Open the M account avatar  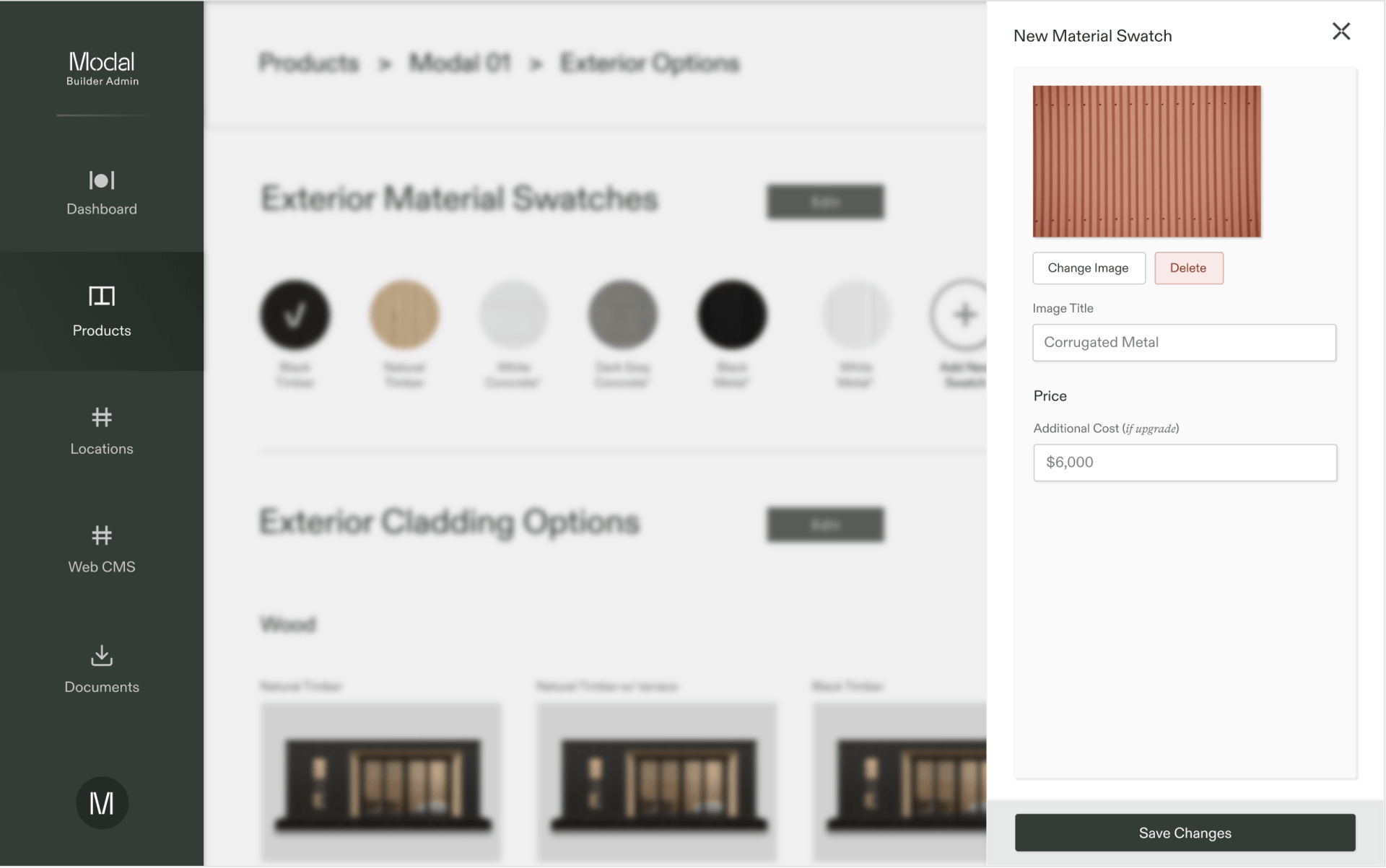point(101,802)
